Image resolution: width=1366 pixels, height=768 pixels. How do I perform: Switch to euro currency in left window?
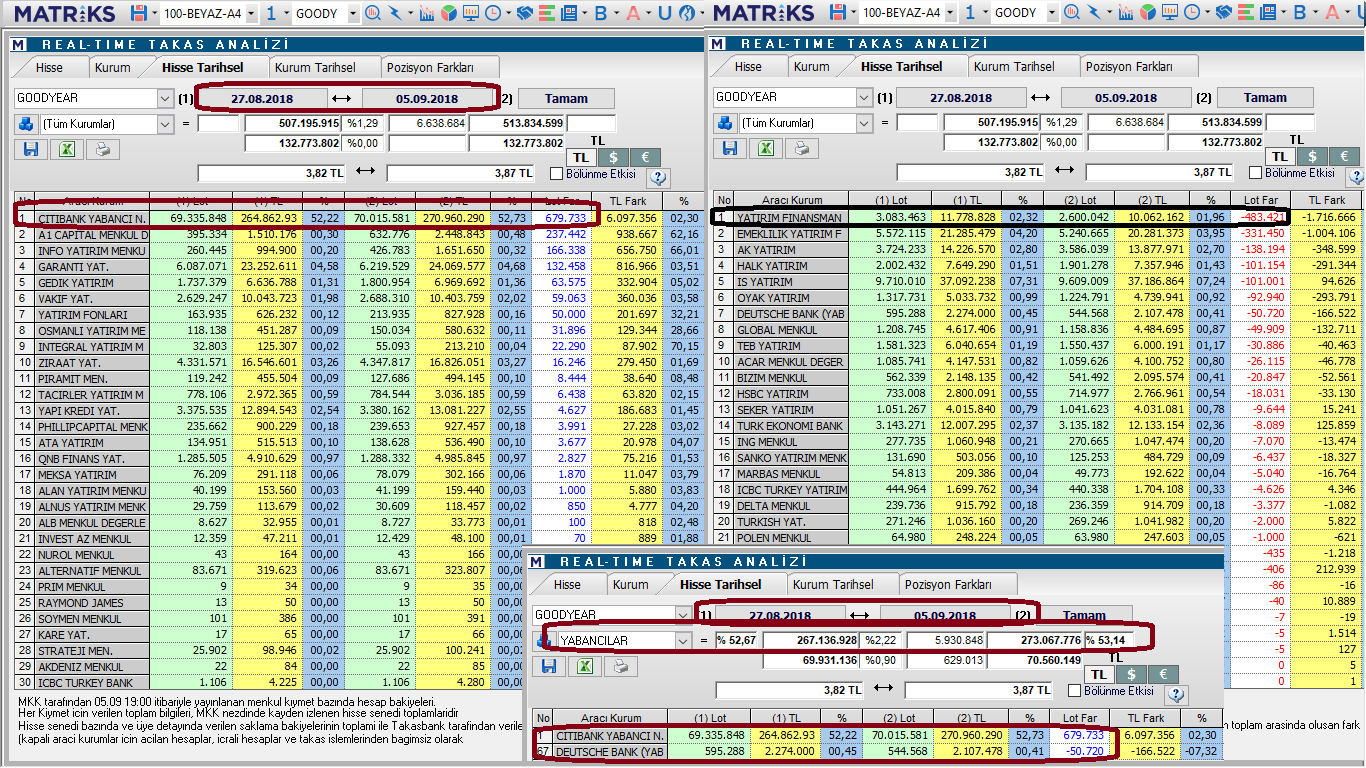pyautogui.click(x=645, y=157)
